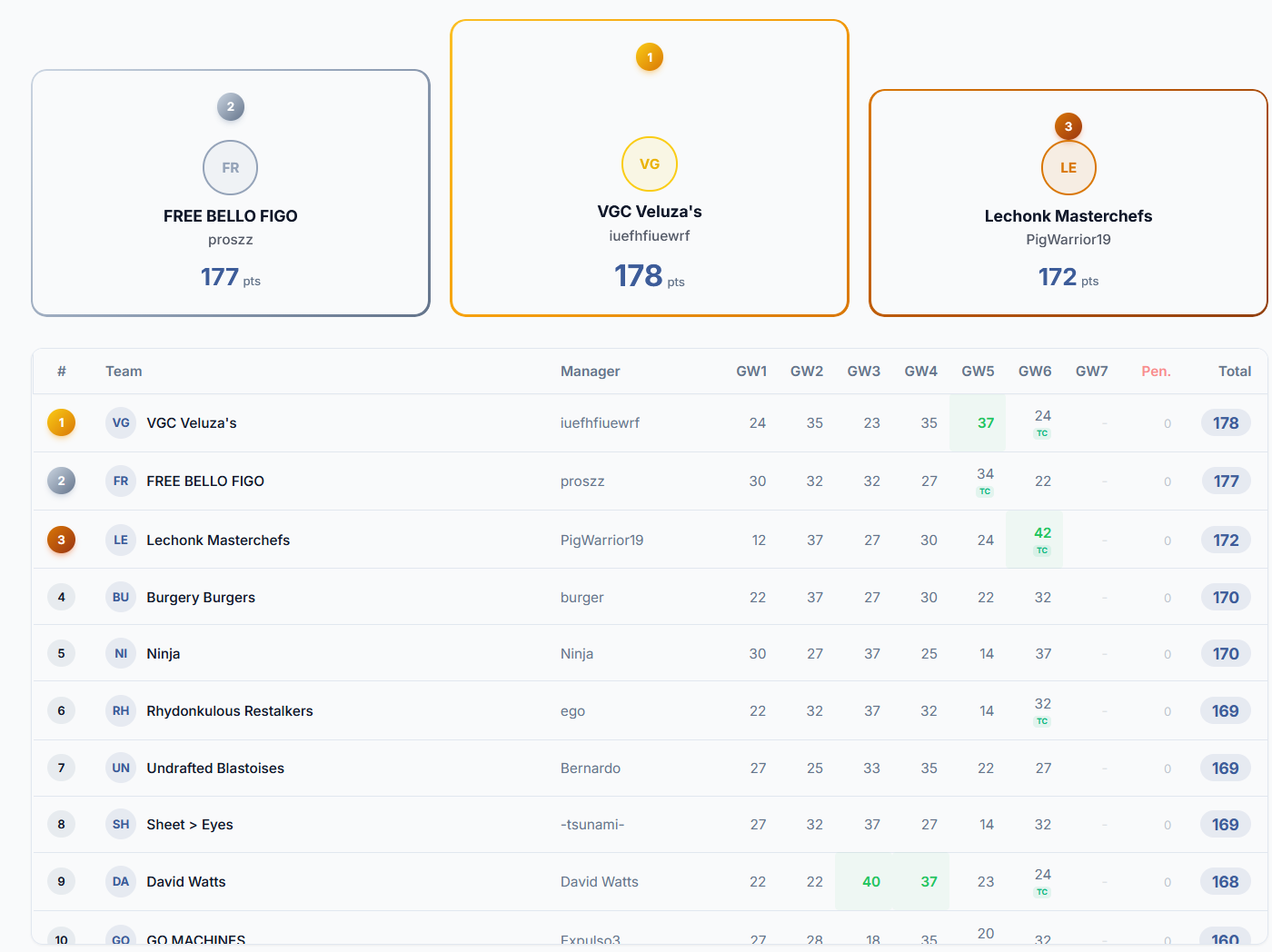
Task: Click the TC badge in Lechonk Masterchefs' table row
Action: pos(1042,550)
